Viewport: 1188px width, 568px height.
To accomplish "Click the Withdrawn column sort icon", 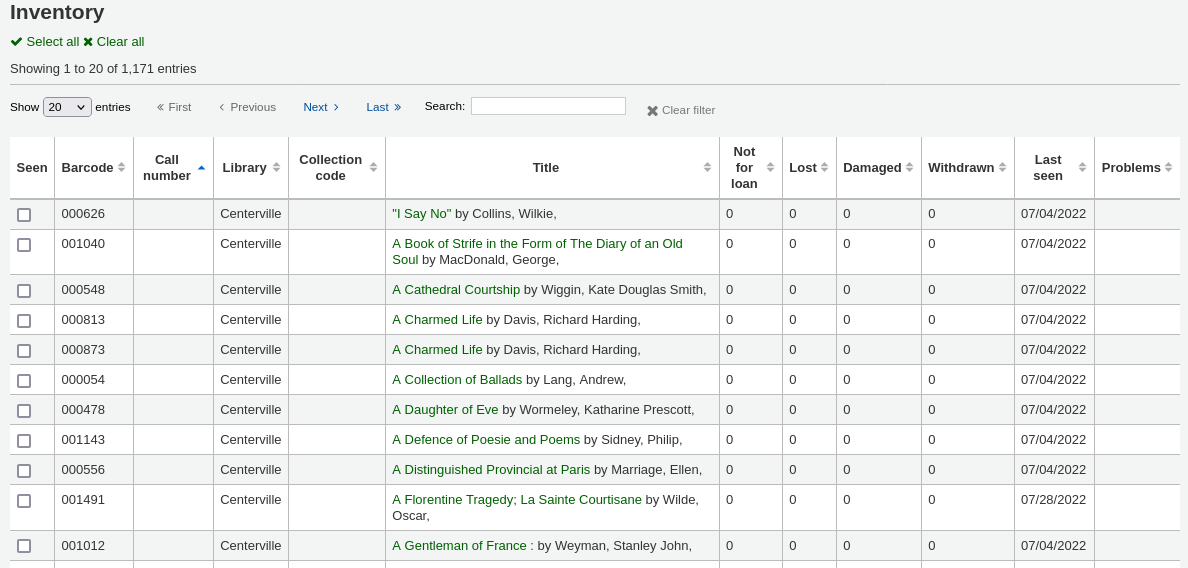I will pyautogui.click(x=1002, y=168).
